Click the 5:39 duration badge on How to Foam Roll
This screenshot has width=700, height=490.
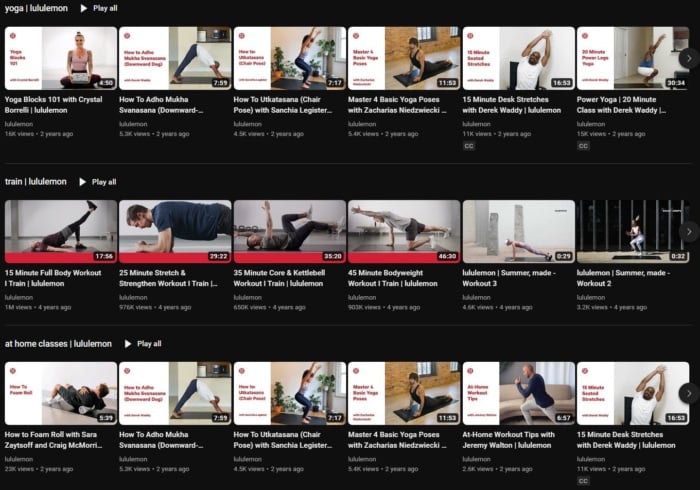point(106,418)
